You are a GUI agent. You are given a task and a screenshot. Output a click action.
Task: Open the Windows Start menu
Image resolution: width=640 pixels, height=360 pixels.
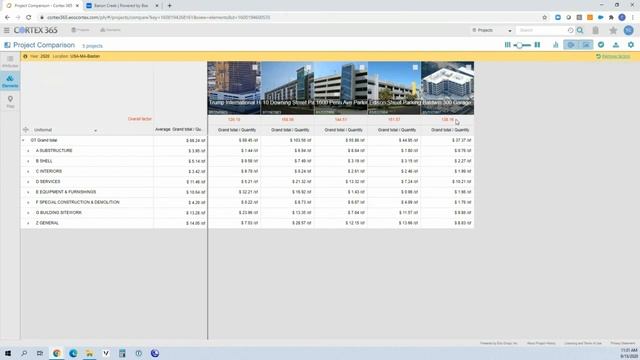8,353
